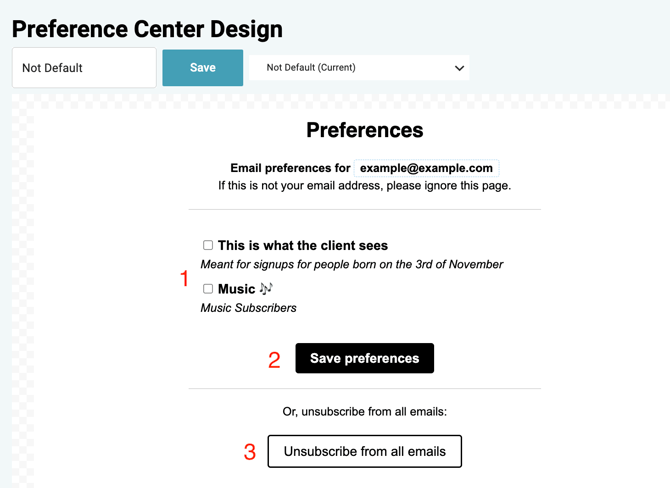
Task: Click the red number 3 annotation
Action: click(250, 452)
